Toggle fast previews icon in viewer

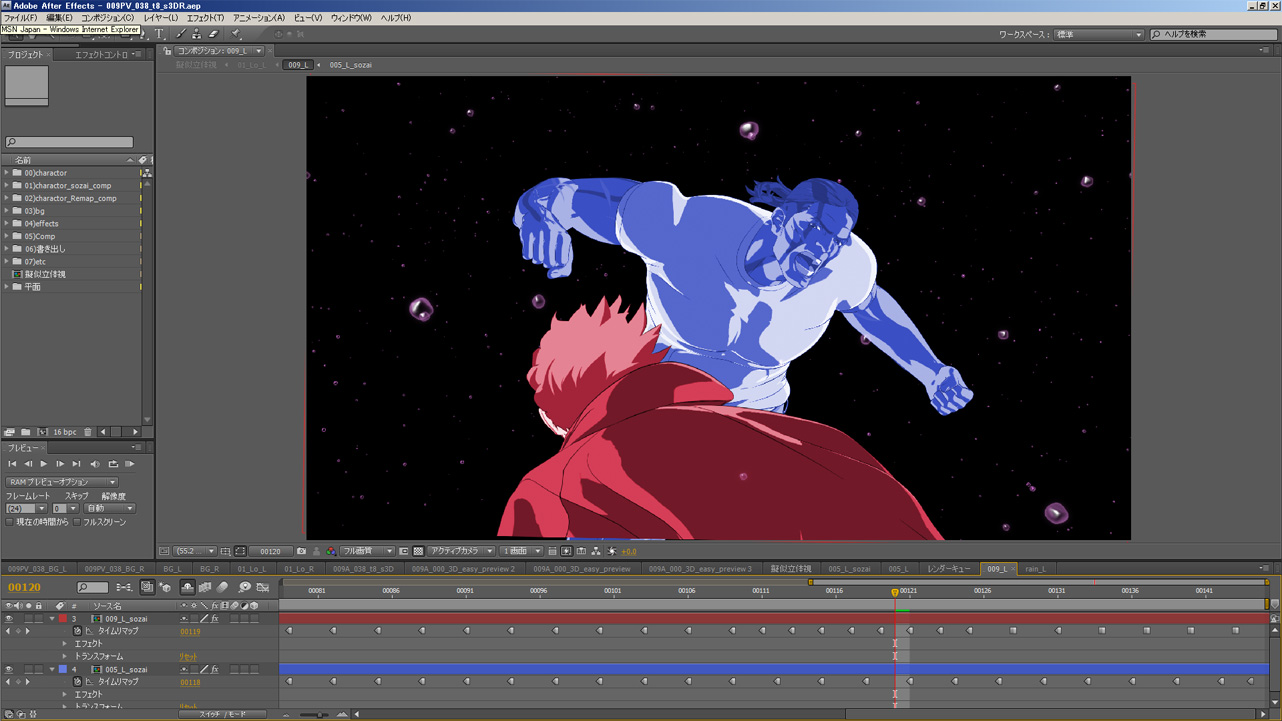point(565,551)
